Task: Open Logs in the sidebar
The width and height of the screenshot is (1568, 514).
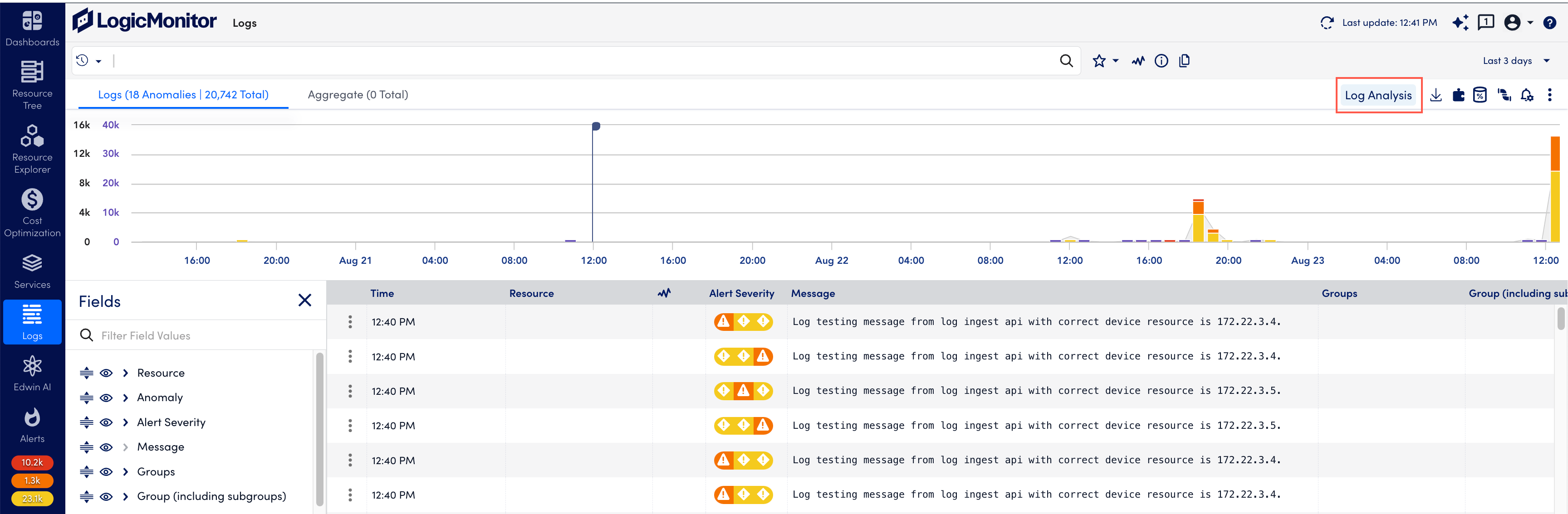Action: click(x=32, y=322)
